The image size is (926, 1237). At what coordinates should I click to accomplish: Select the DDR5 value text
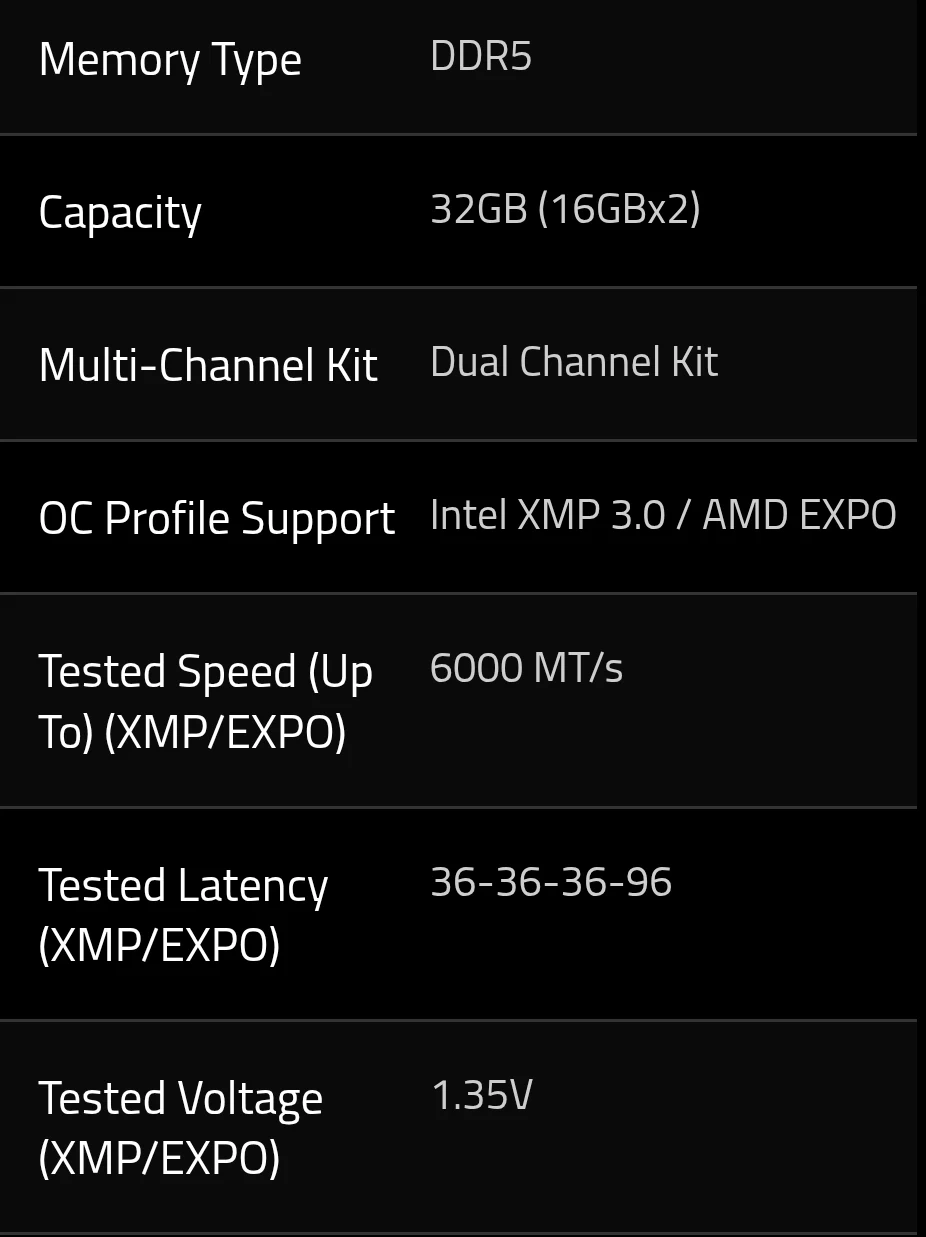[x=481, y=56]
